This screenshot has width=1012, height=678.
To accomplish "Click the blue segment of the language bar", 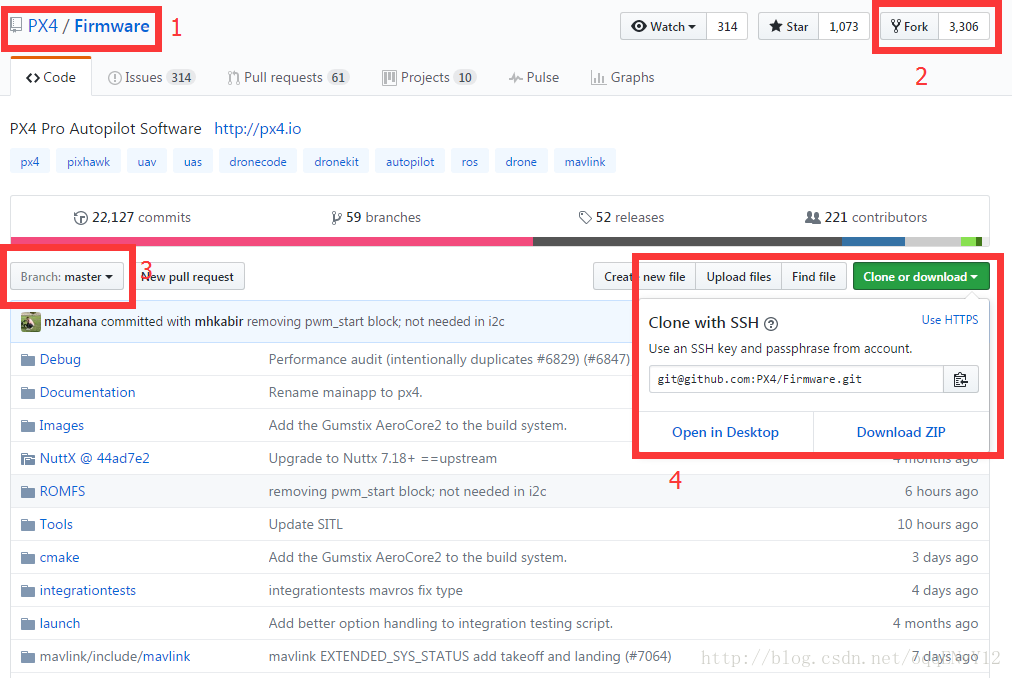I will (x=873, y=241).
